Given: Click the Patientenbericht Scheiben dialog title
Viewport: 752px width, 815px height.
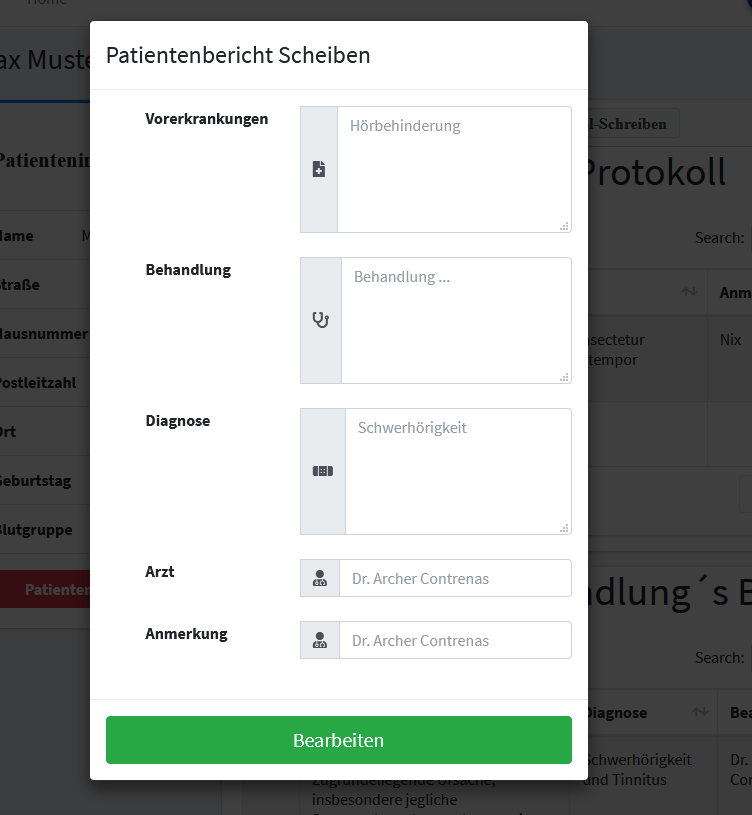Looking at the screenshot, I should pos(238,55).
